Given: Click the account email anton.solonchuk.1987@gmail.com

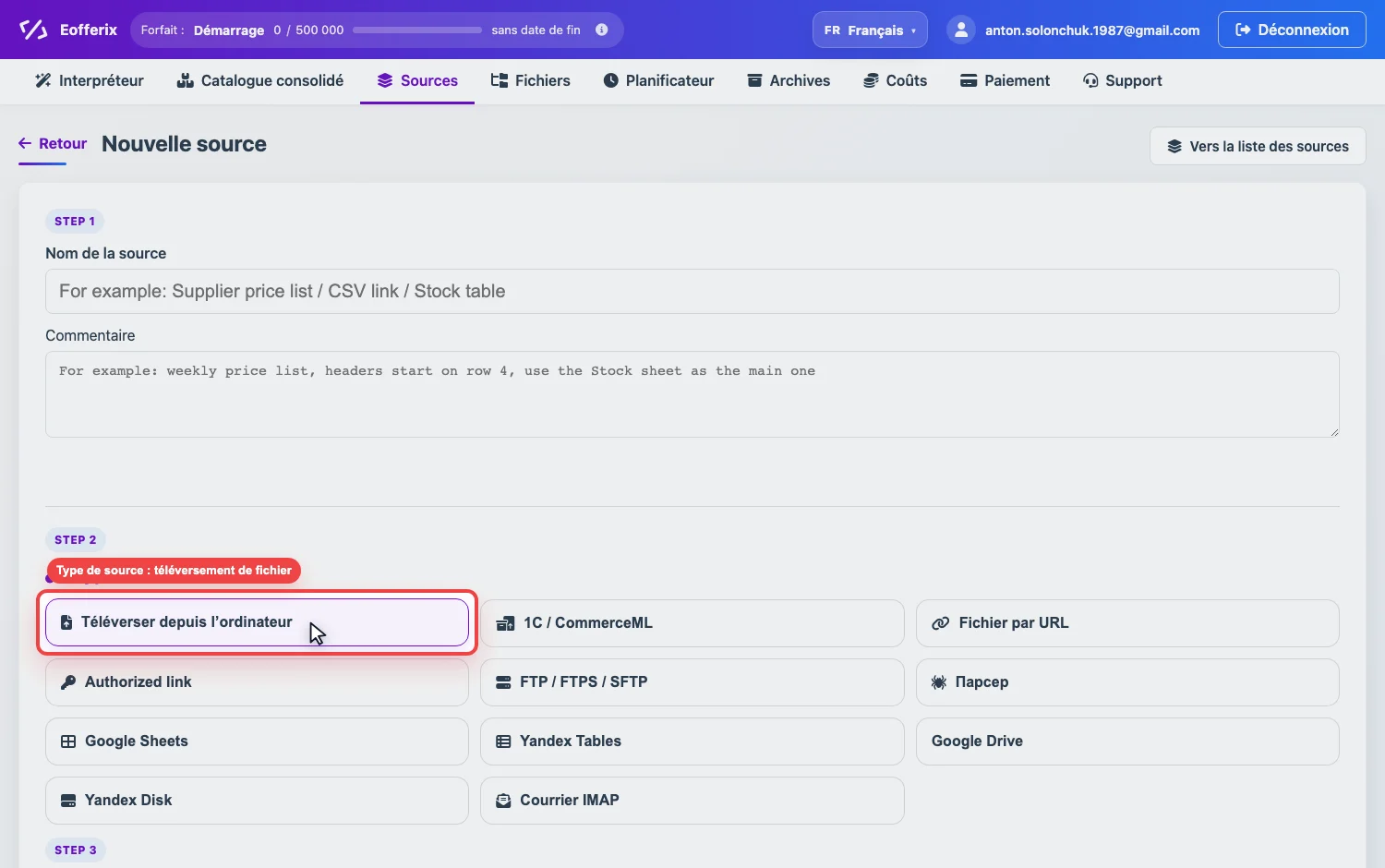Looking at the screenshot, I should pos(1092,30).
